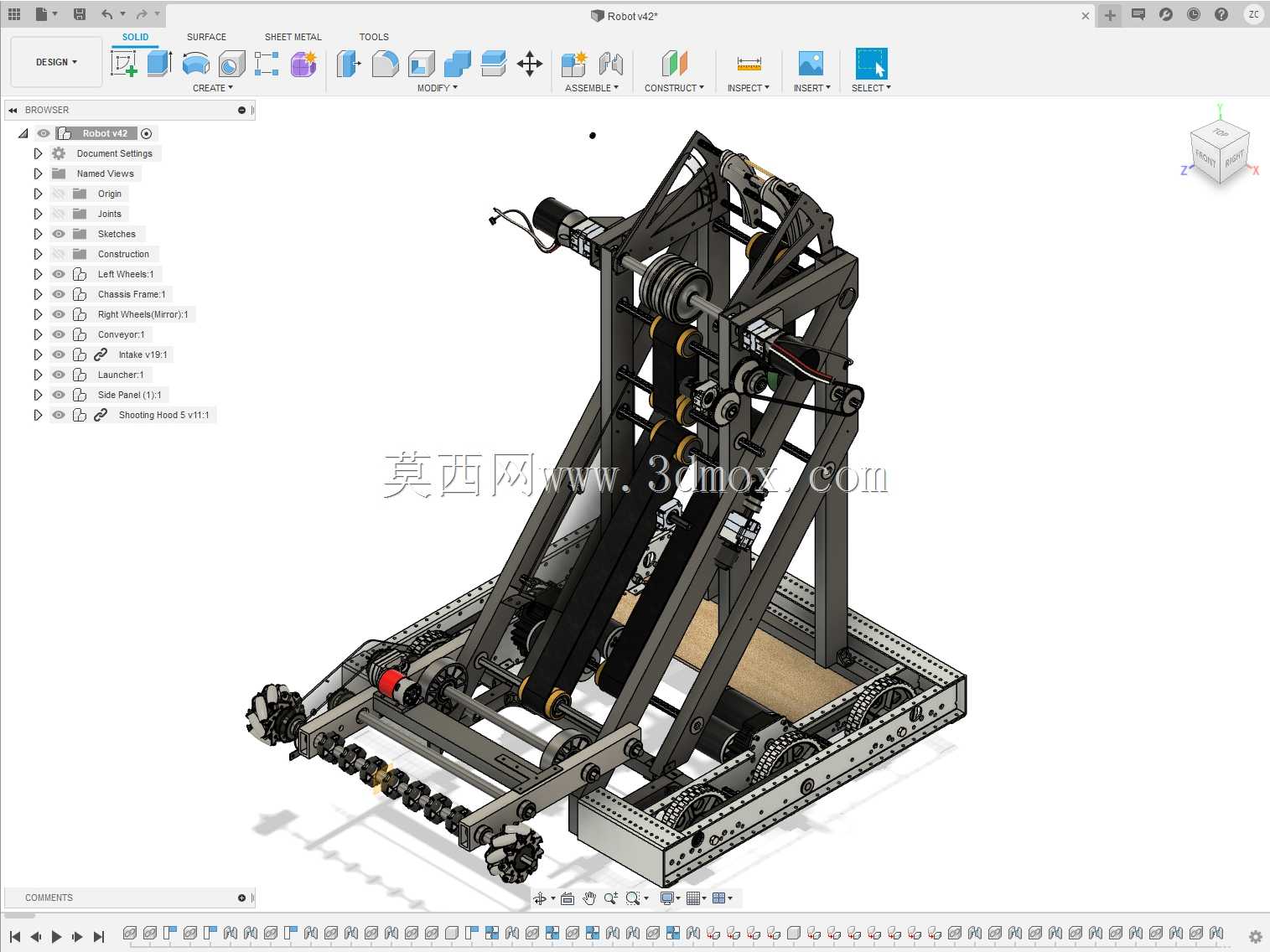Select the Insert image tool
The image size is (1270, 952).
(811, 64)
